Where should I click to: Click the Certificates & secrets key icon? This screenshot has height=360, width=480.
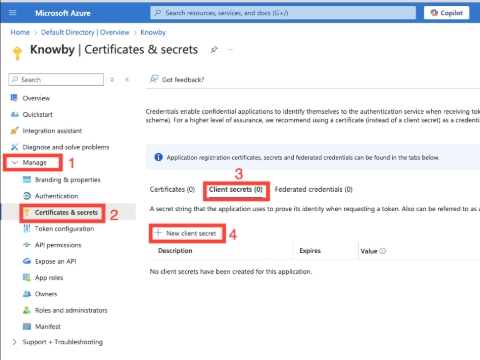click(x=27, y=212)
